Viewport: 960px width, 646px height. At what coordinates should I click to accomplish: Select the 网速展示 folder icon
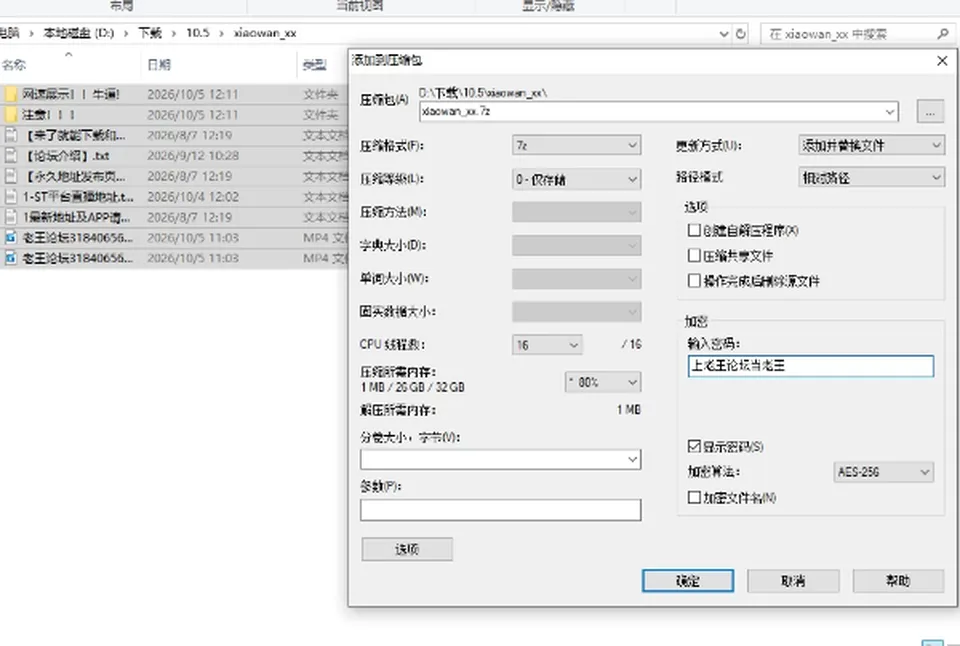pyautogui.click(x=10, y=94)
